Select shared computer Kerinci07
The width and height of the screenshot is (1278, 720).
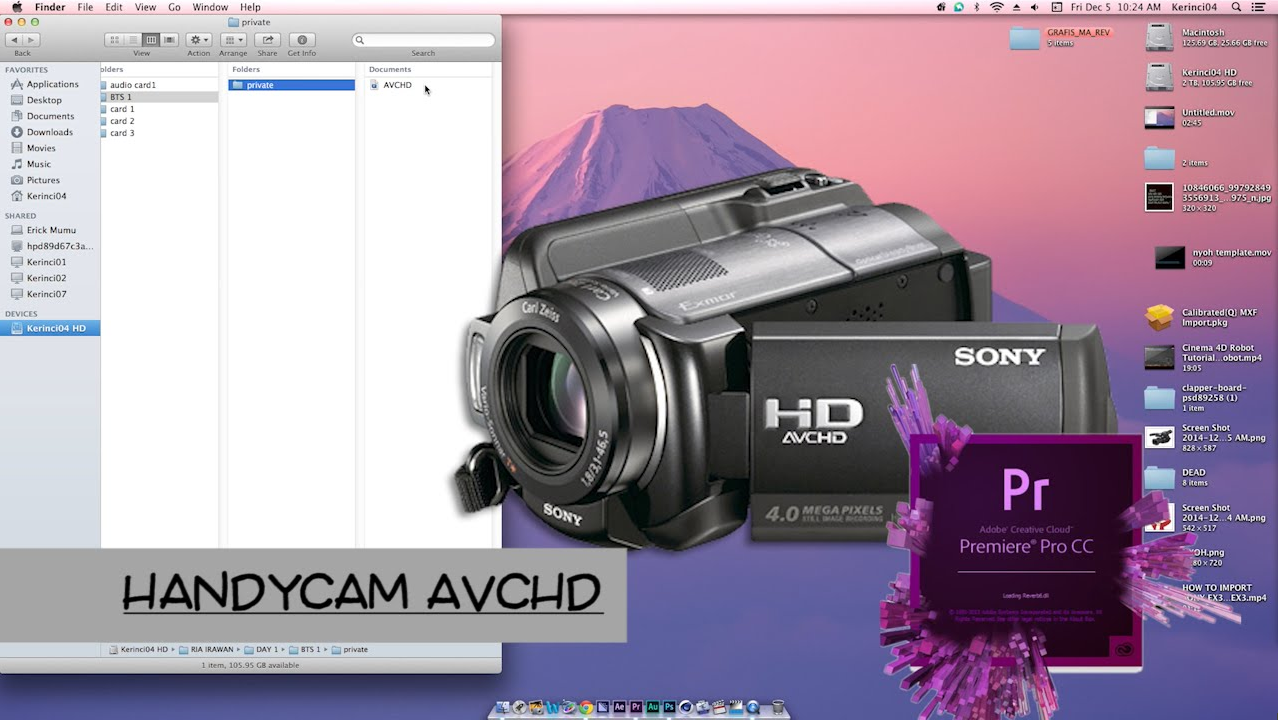tap(46, 294)
